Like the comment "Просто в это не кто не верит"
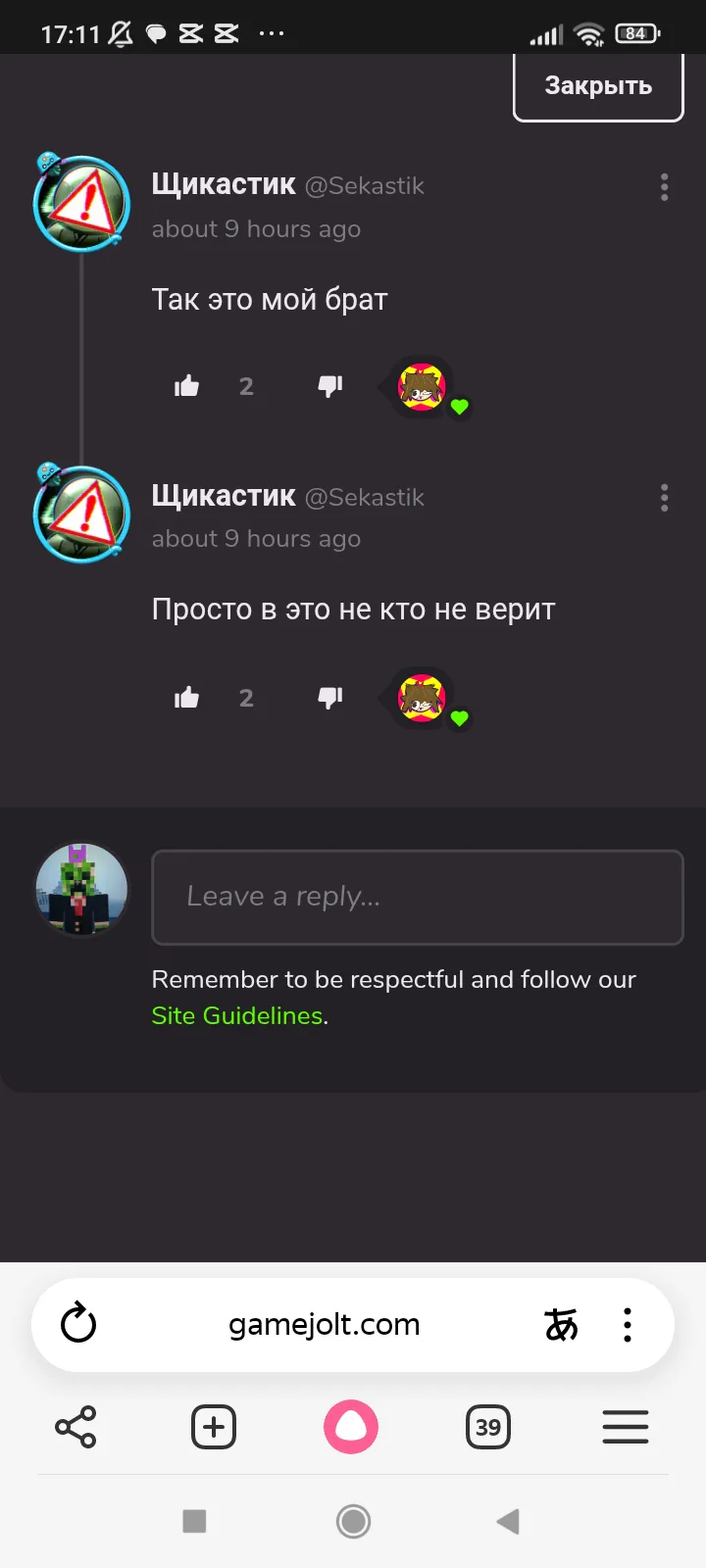The width and height of the screenshot is (706, 1568). click(x=186, y=698)
